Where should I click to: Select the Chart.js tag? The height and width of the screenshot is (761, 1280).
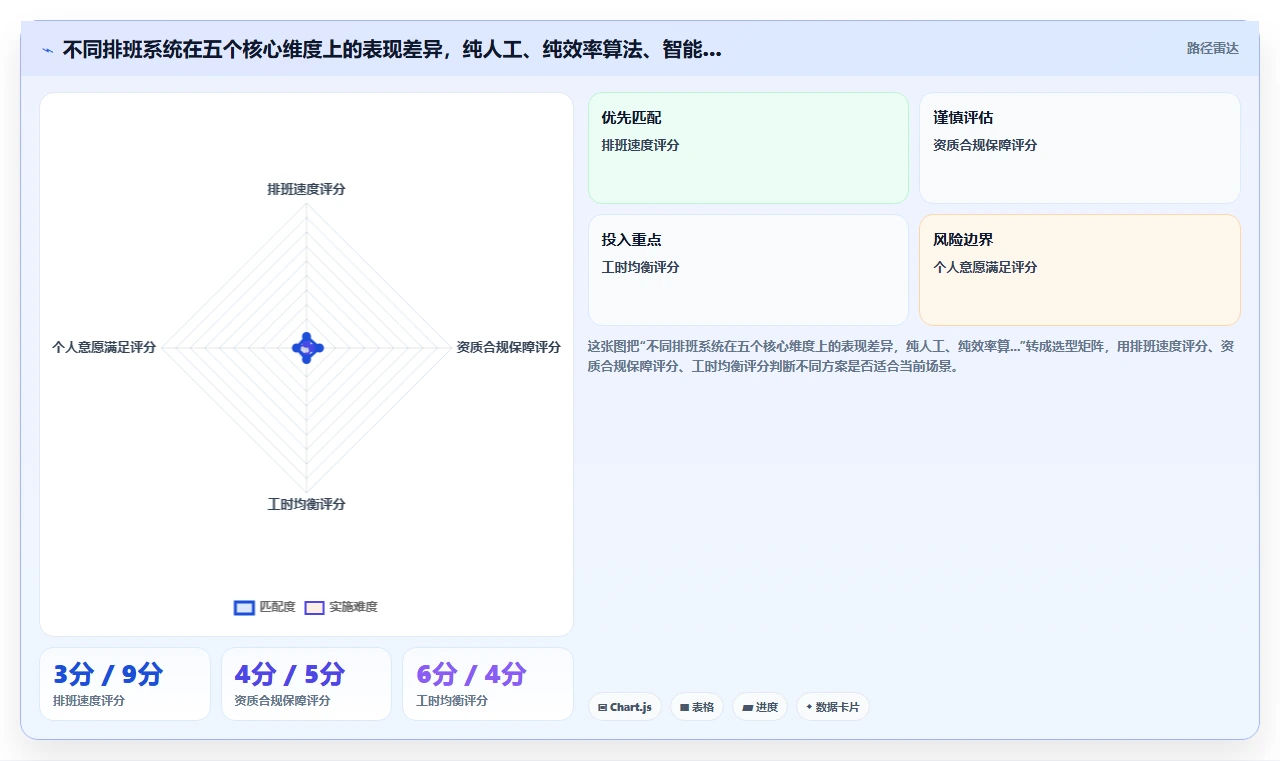coord(625,707)
